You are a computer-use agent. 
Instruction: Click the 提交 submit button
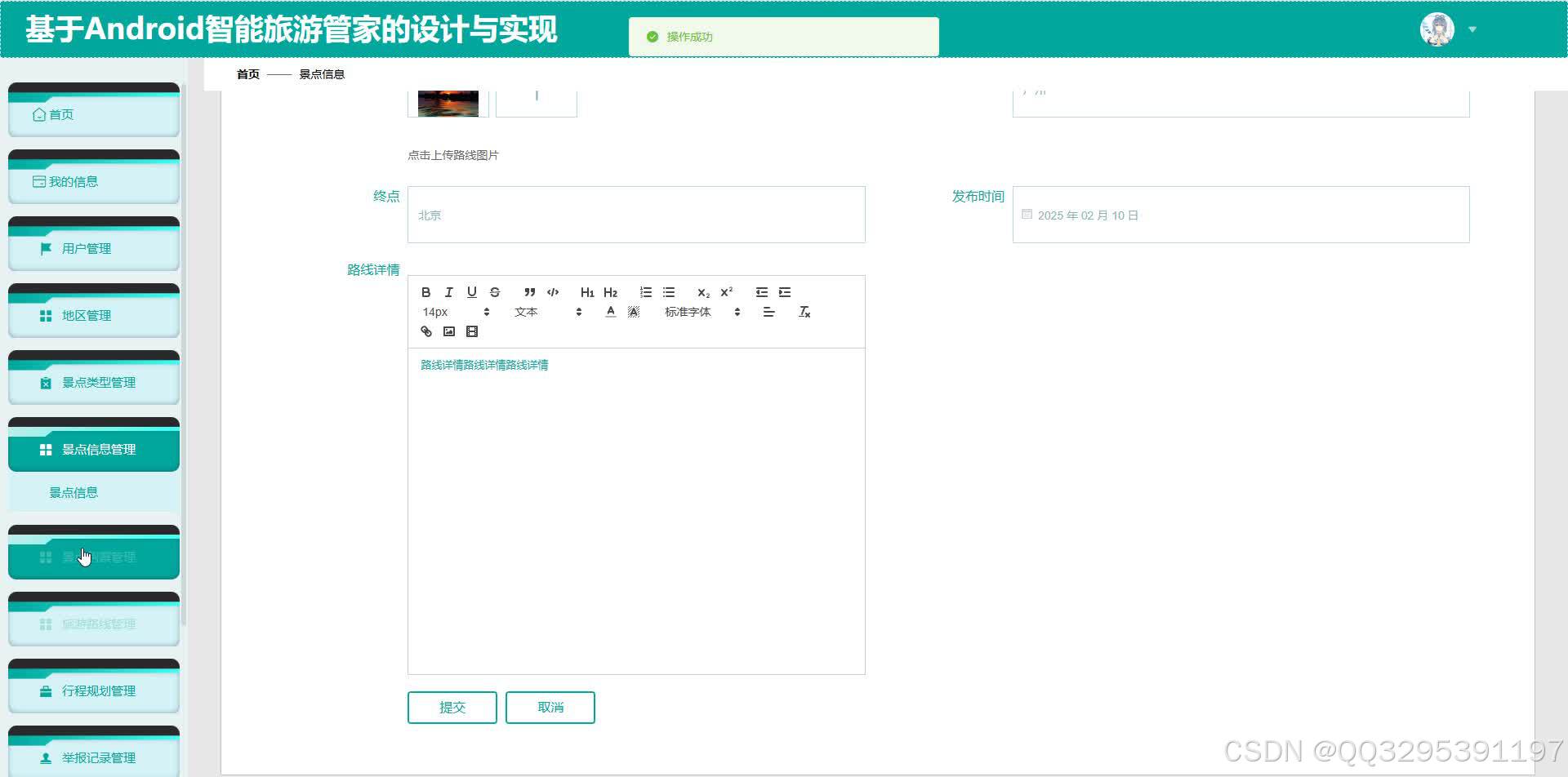452,707
